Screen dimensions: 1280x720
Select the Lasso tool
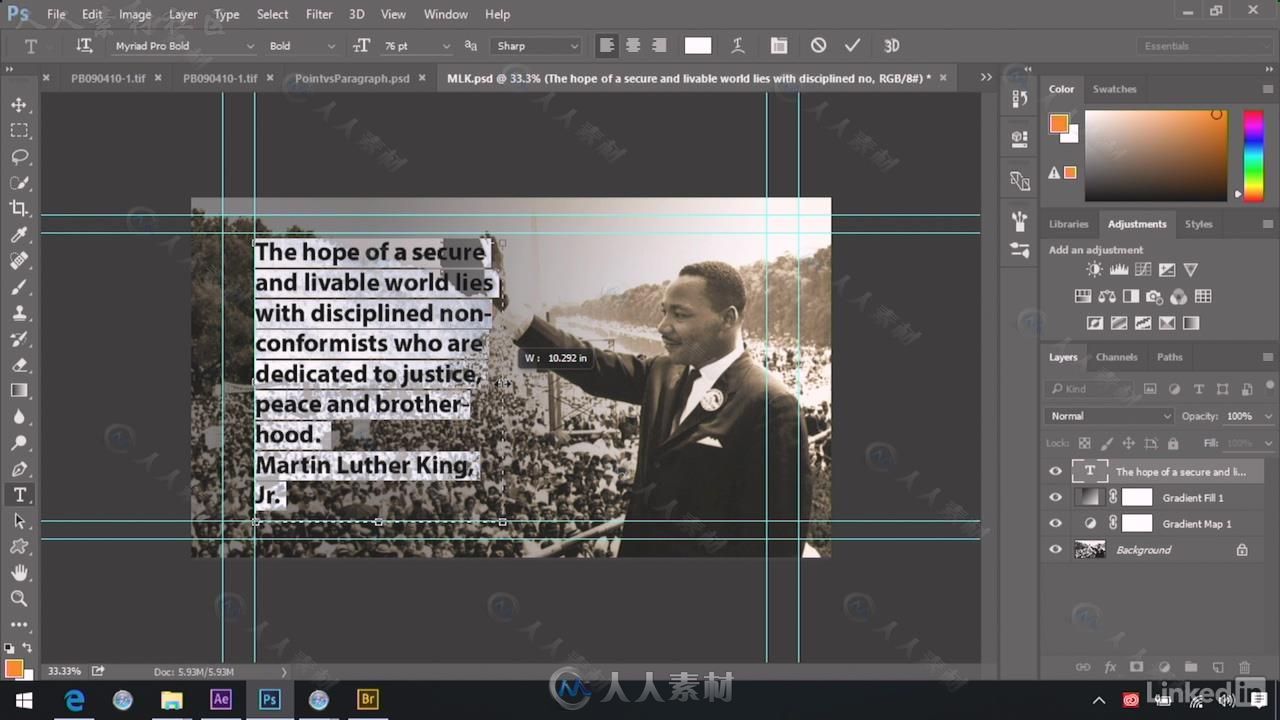tap(19, 157)
